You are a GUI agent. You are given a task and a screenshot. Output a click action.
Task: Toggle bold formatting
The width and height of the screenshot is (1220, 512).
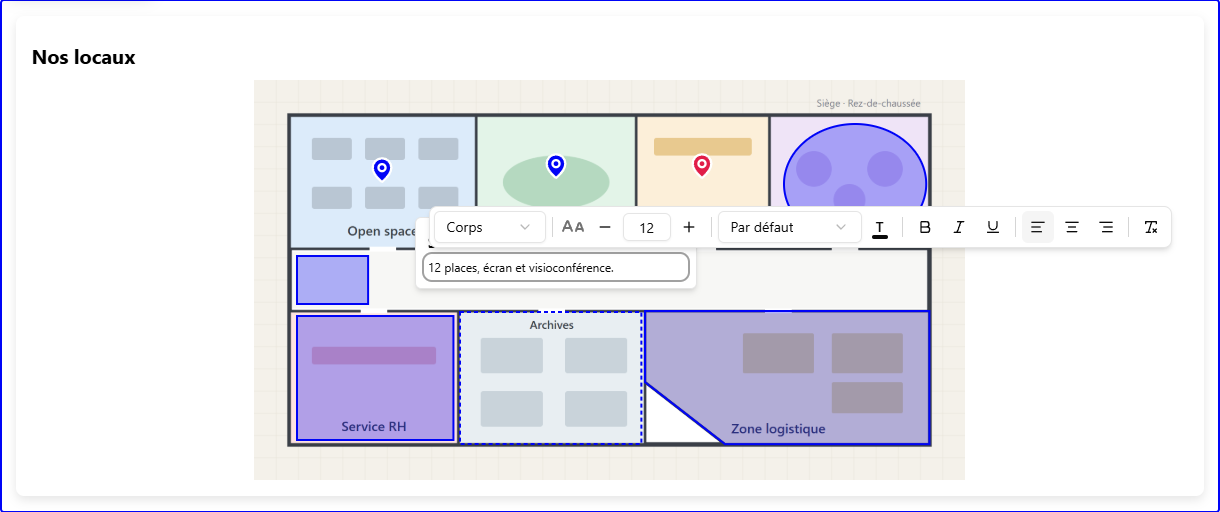(925, 227)
